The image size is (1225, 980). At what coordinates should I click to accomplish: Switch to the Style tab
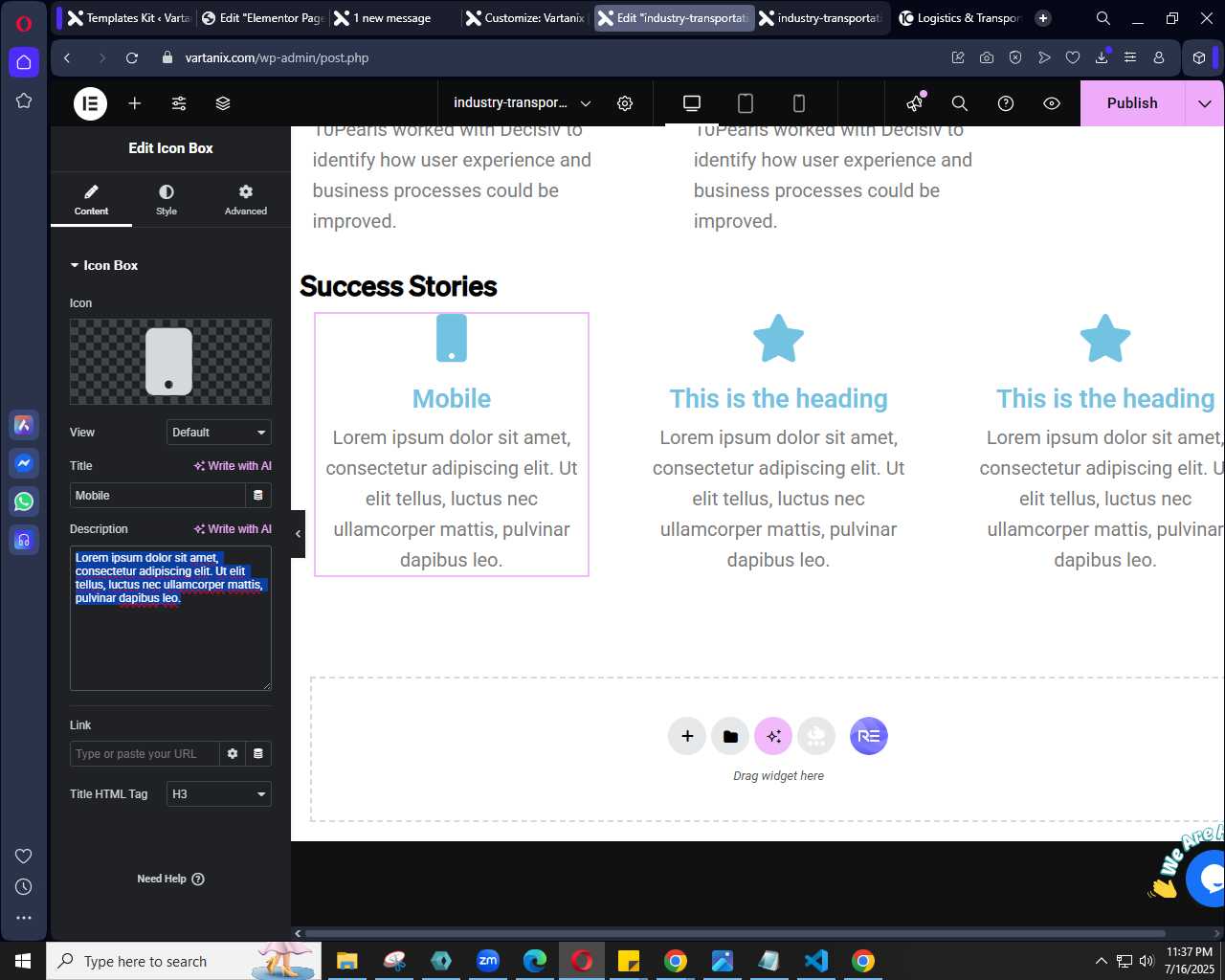pos(167,200)
